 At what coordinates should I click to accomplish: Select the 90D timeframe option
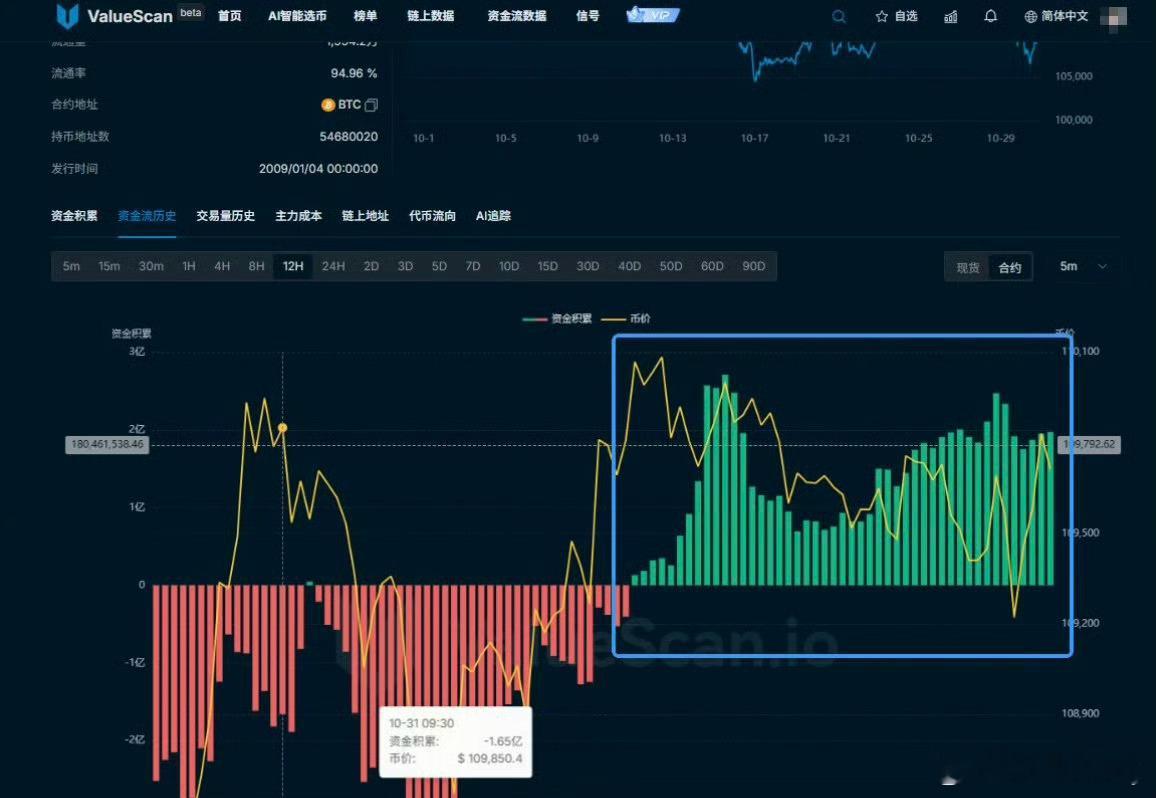tap(753, 266)
